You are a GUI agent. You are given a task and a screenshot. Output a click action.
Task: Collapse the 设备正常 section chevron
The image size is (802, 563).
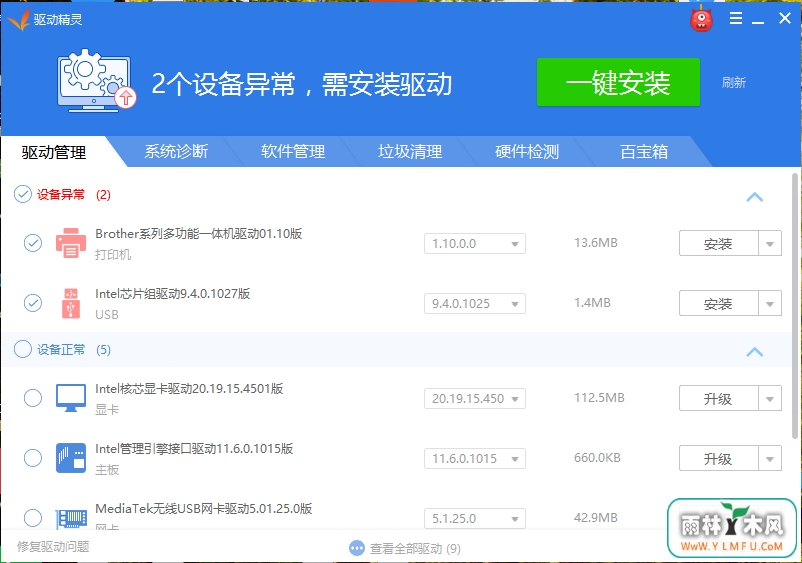point(754,352)
